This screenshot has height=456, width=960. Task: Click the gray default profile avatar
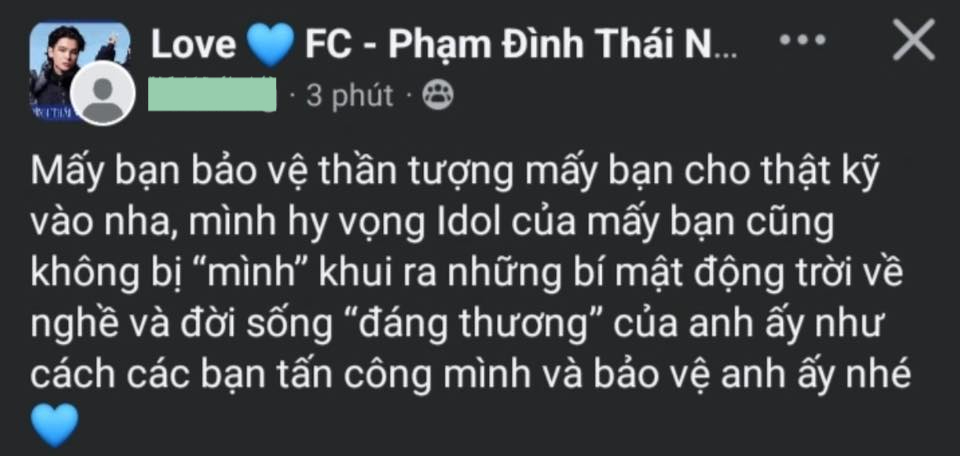pos(104,94)
